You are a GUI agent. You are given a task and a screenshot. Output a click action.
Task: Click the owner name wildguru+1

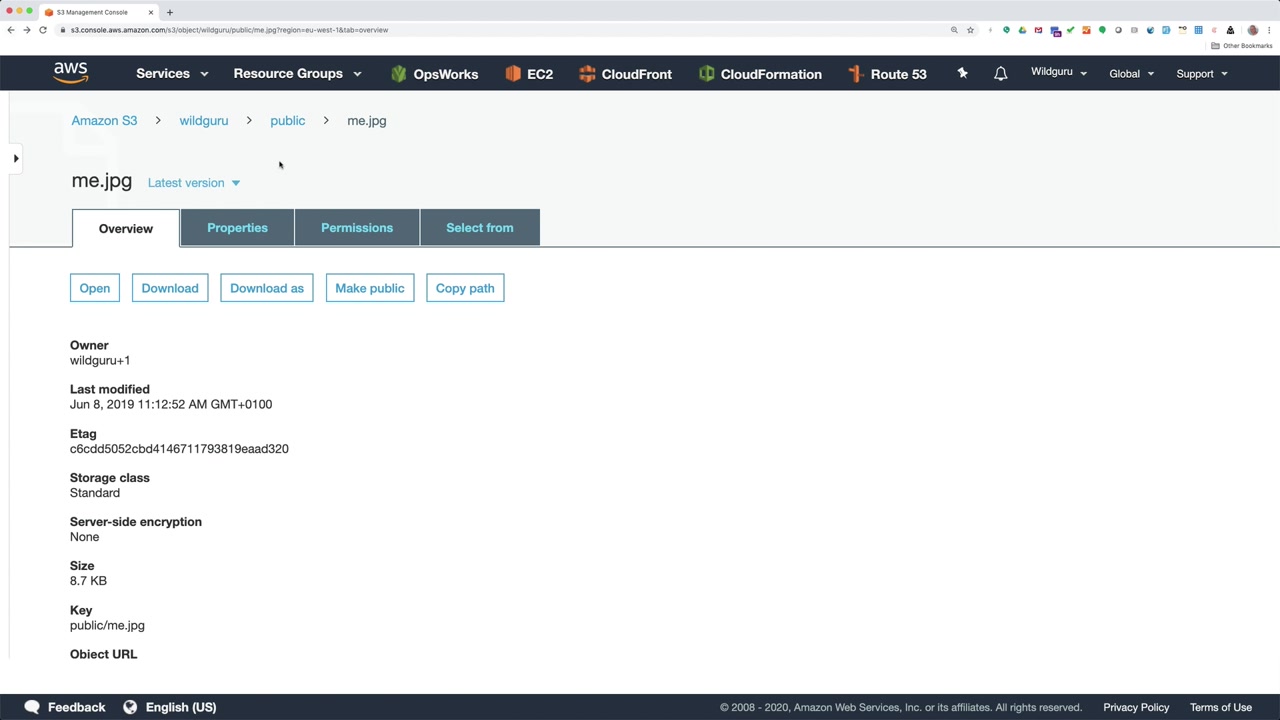click(100, 360)
